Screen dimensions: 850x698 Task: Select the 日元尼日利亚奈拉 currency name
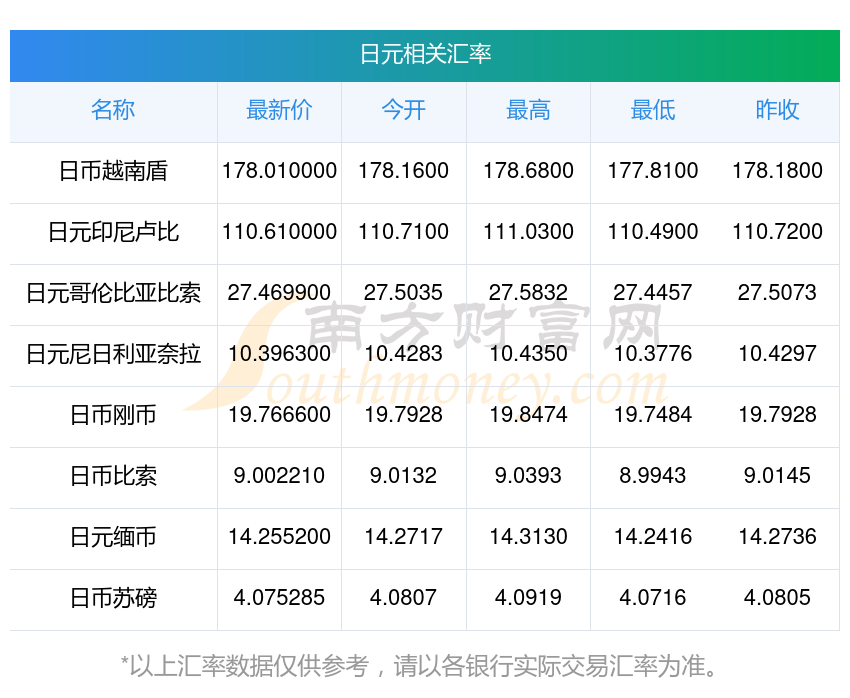113,354
